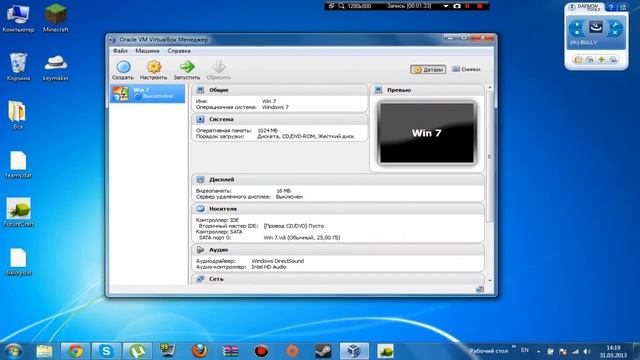Viewport: 640px width, 360px height.
Task: Click the Превью panel header
Action: pos(427,90)
